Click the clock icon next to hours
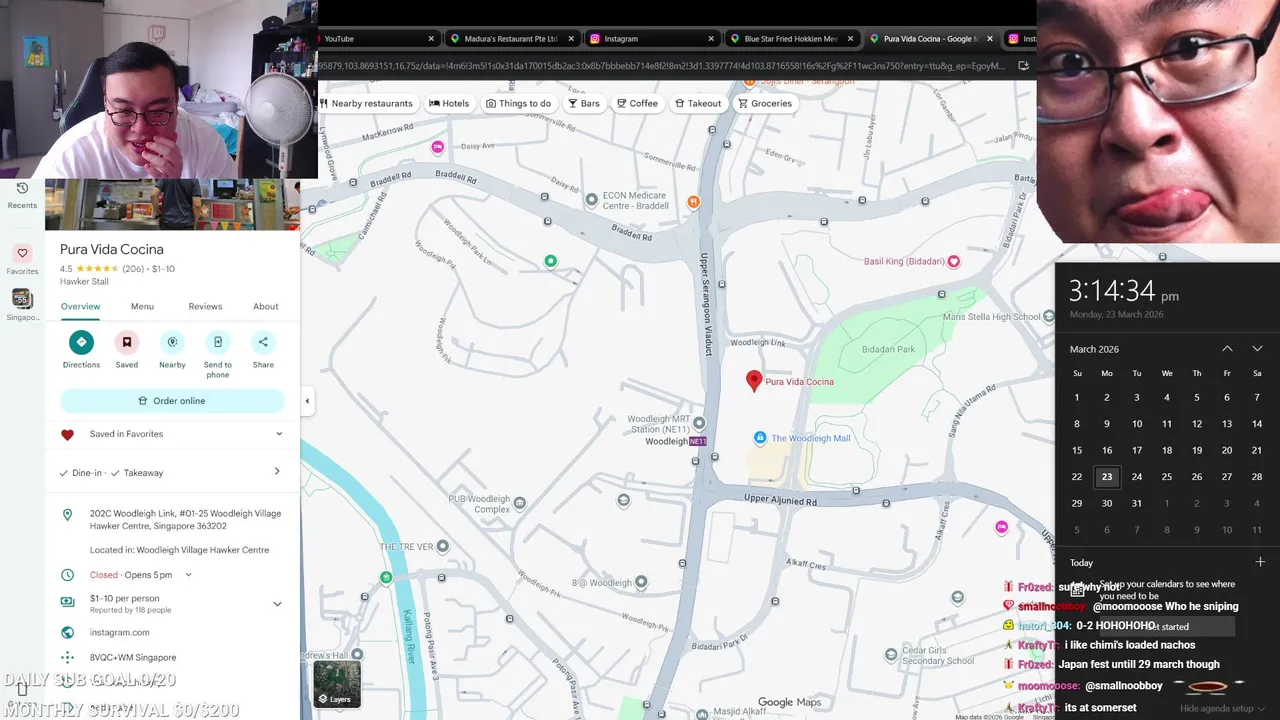1280x720 pixels. tap(67, 575)
